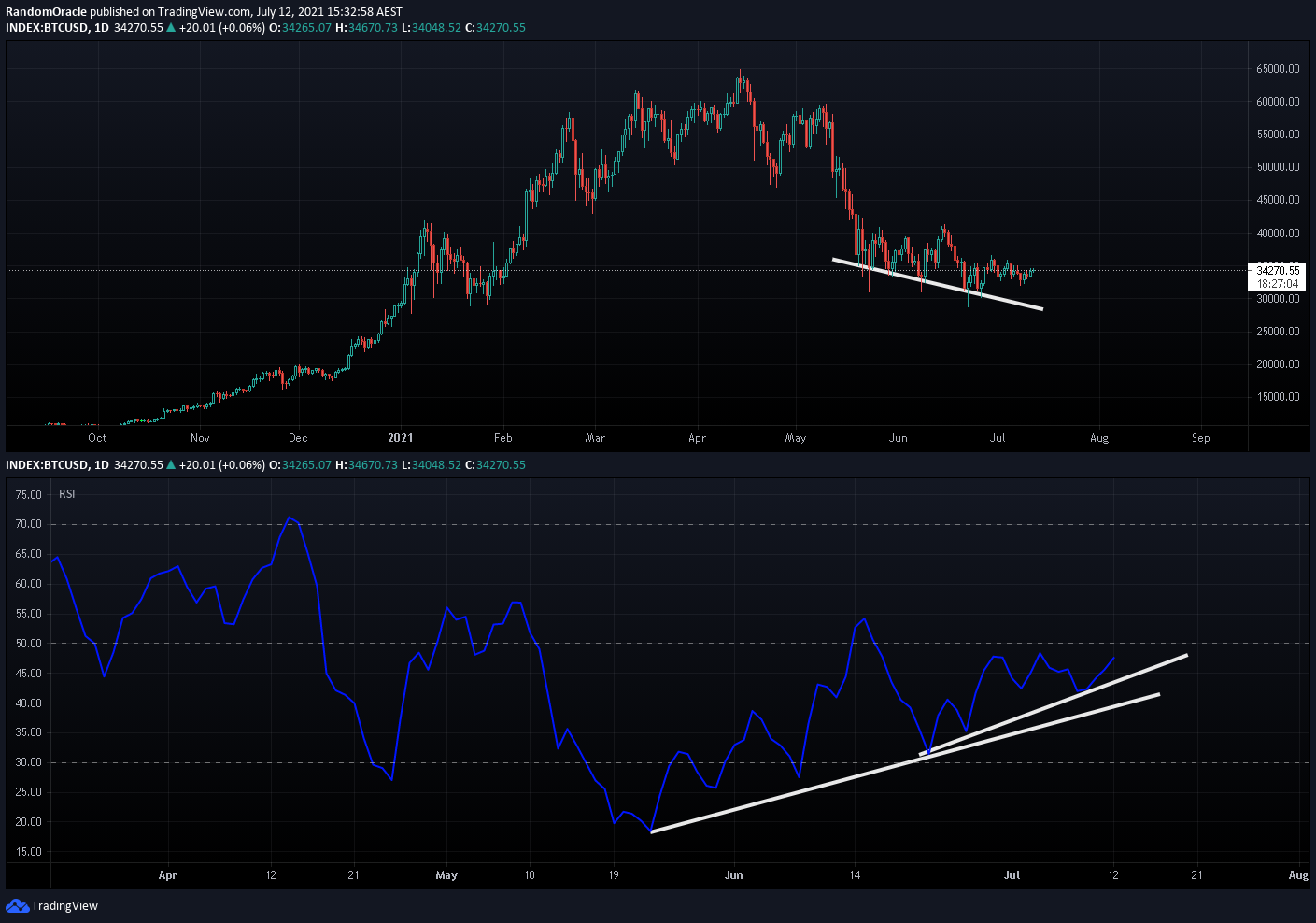Click the RSI indicator label

[67, 493]
